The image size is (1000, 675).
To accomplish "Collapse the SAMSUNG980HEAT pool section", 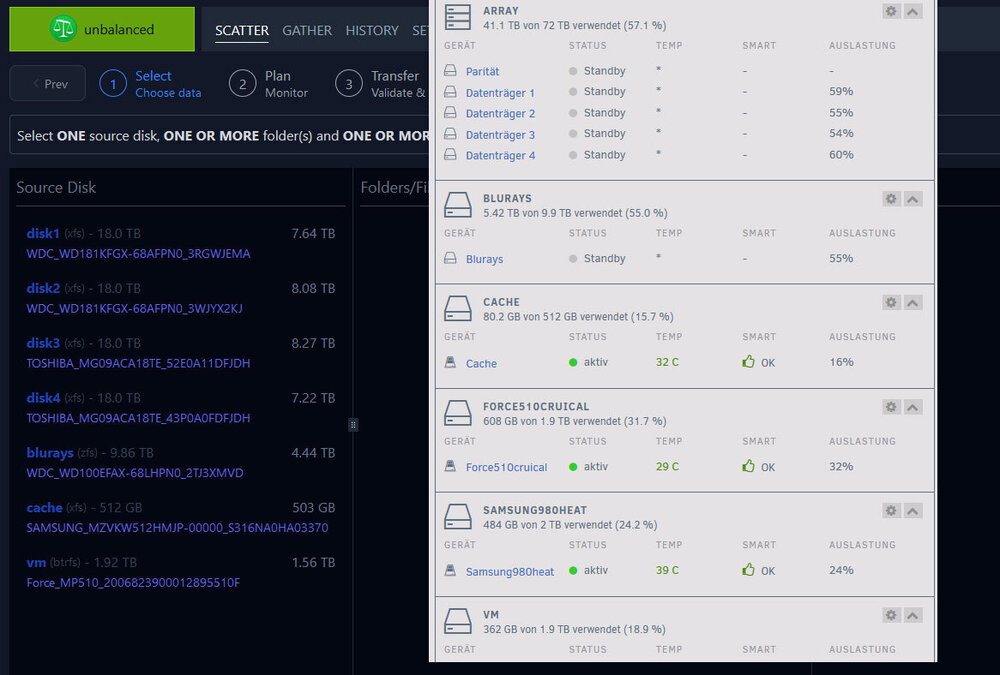I will pyautogui.click(x=913, y=510).
